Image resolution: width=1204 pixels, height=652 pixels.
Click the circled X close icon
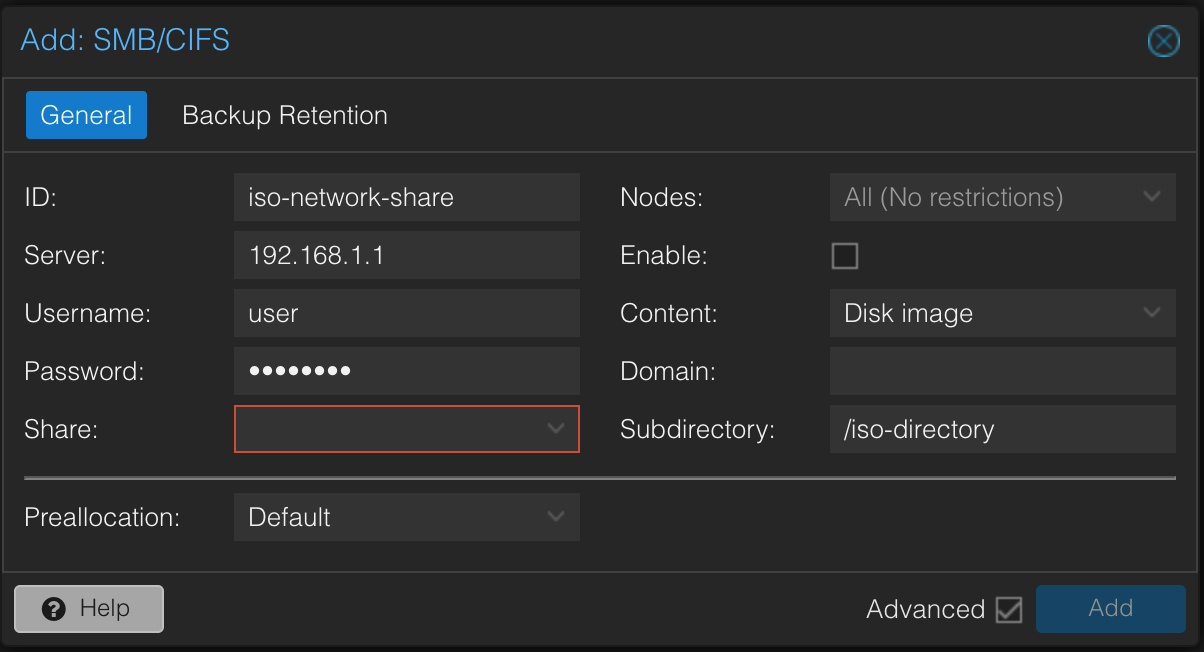click(1163, 41)
